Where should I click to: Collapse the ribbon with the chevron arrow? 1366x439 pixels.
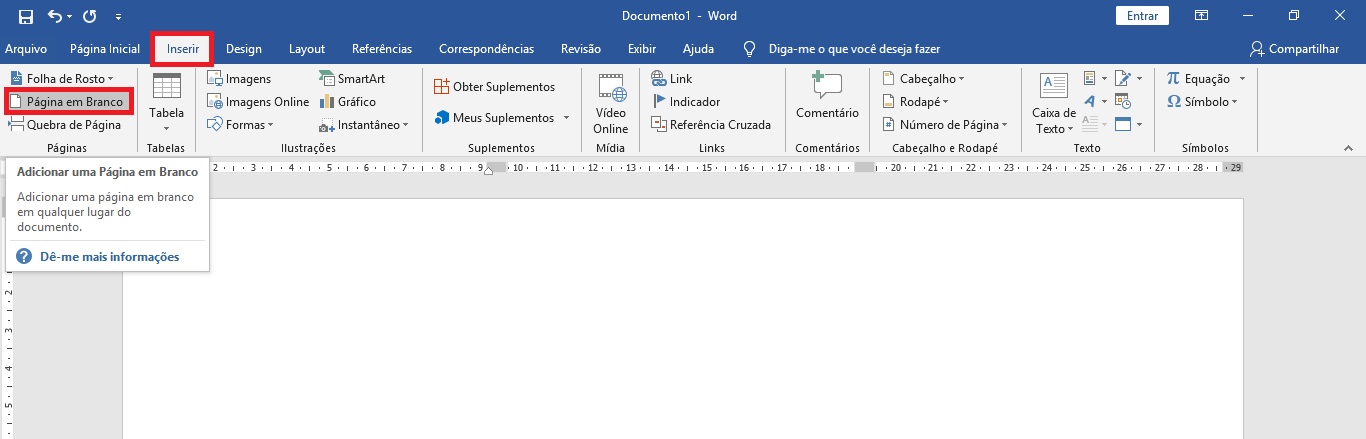pos(1347,148)
